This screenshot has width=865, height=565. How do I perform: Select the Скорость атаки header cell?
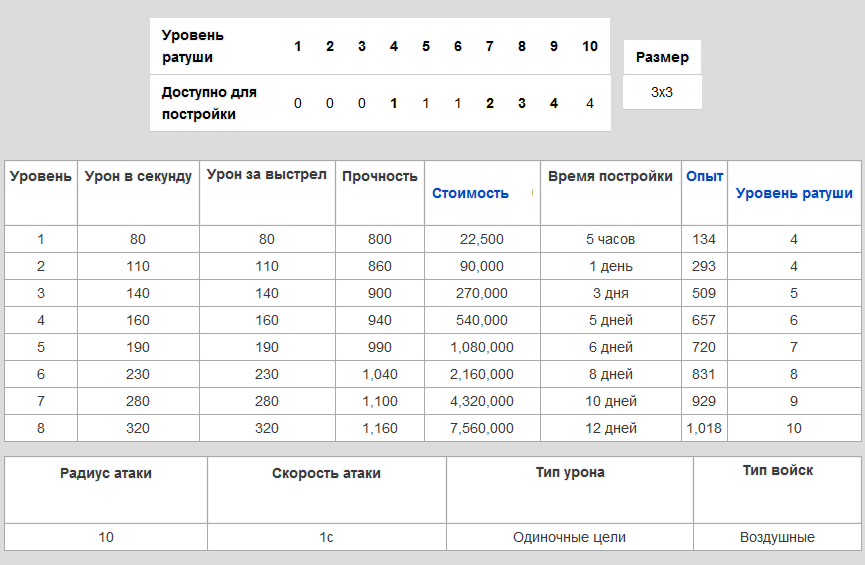(326, 474)
